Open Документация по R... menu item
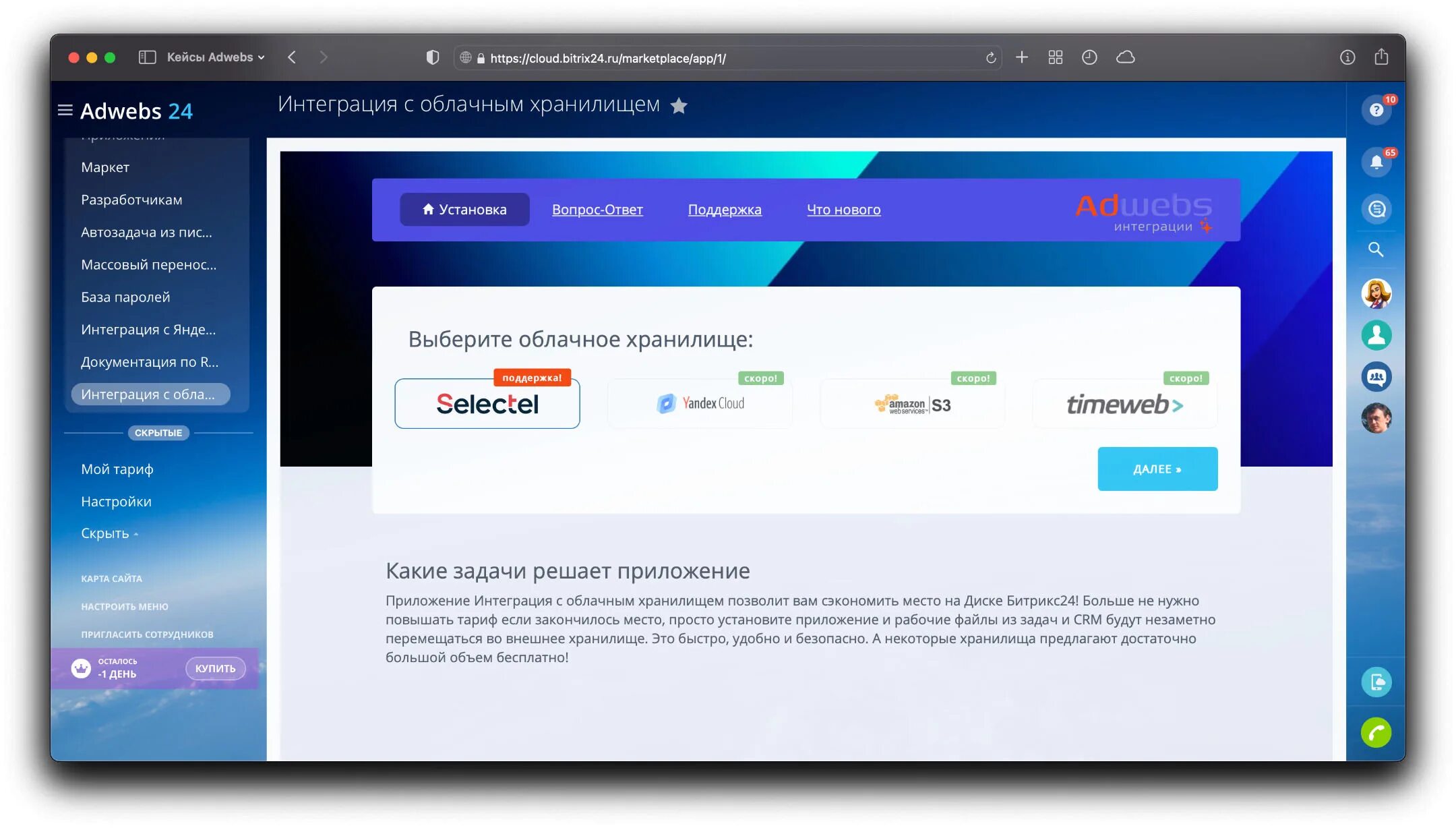 150,361
